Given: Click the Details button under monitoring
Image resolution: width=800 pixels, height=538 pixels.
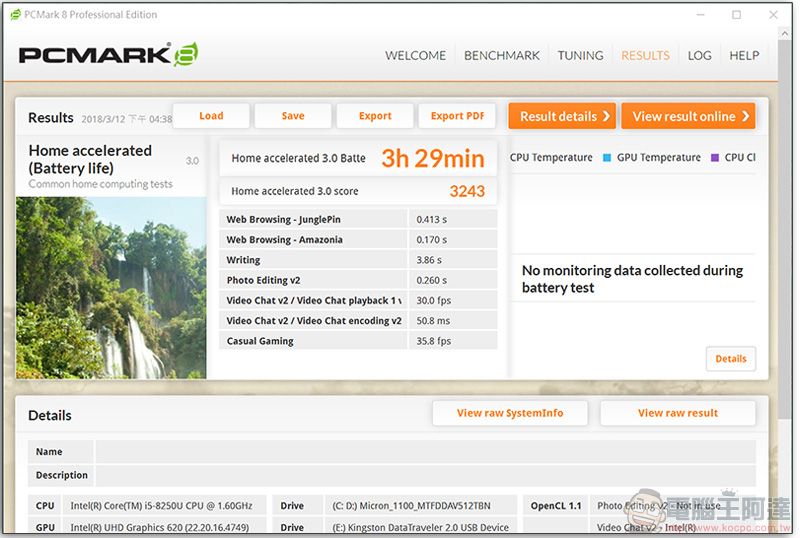Looking at the screenshot, I should (x=730, y=359).
